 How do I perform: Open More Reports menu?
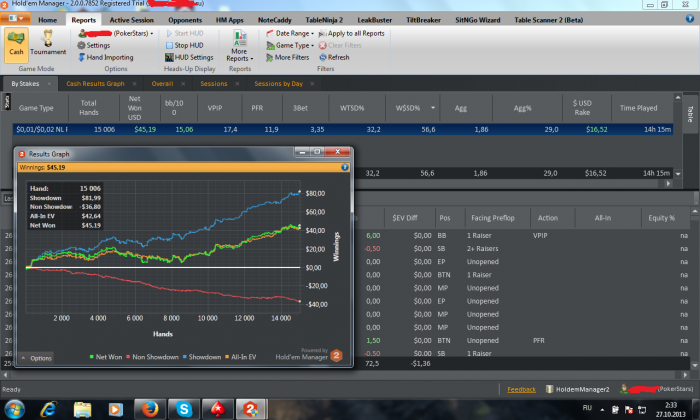click(240, 46)
